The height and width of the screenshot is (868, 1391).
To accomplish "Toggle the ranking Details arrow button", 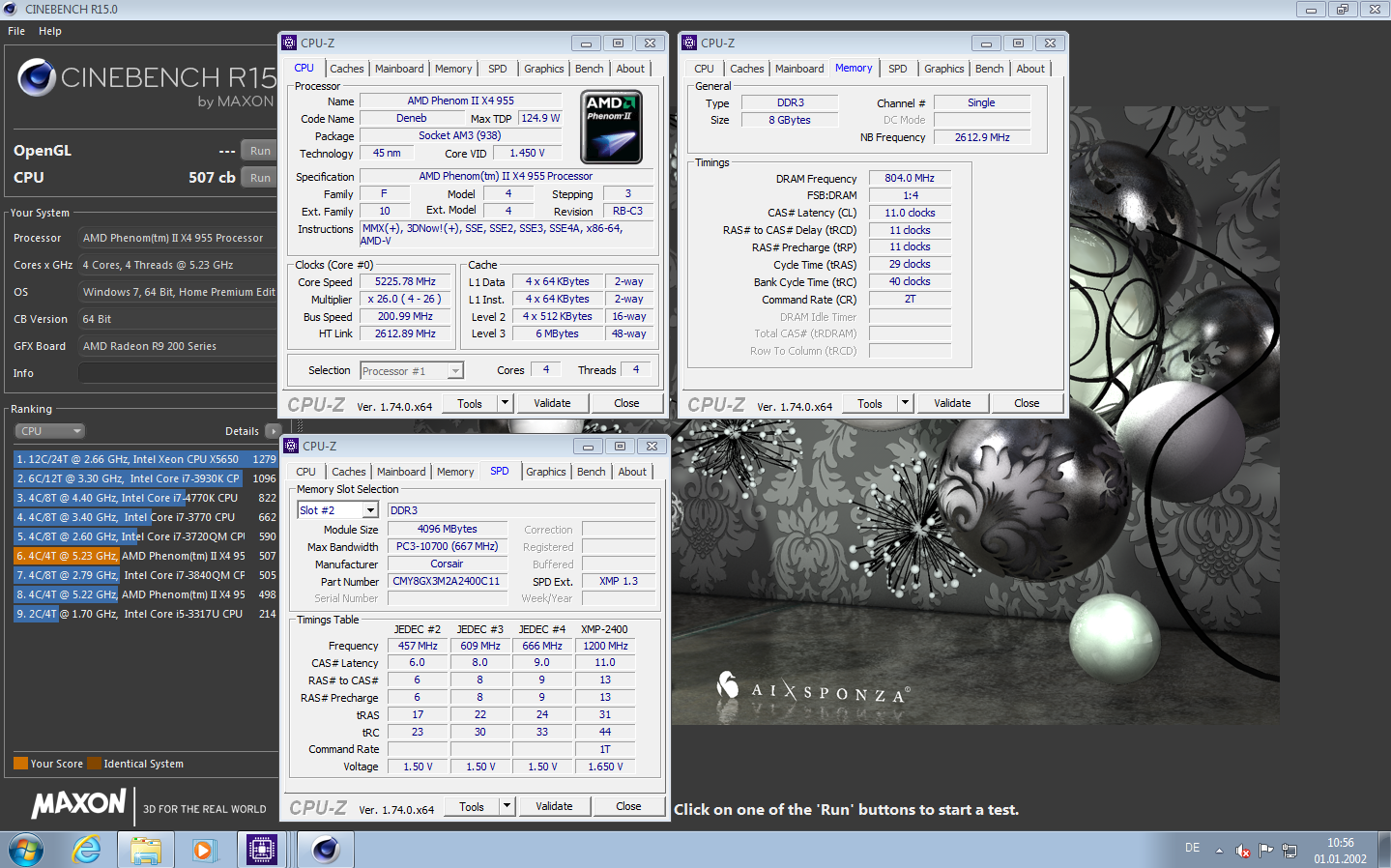I will tap(273, 431).
